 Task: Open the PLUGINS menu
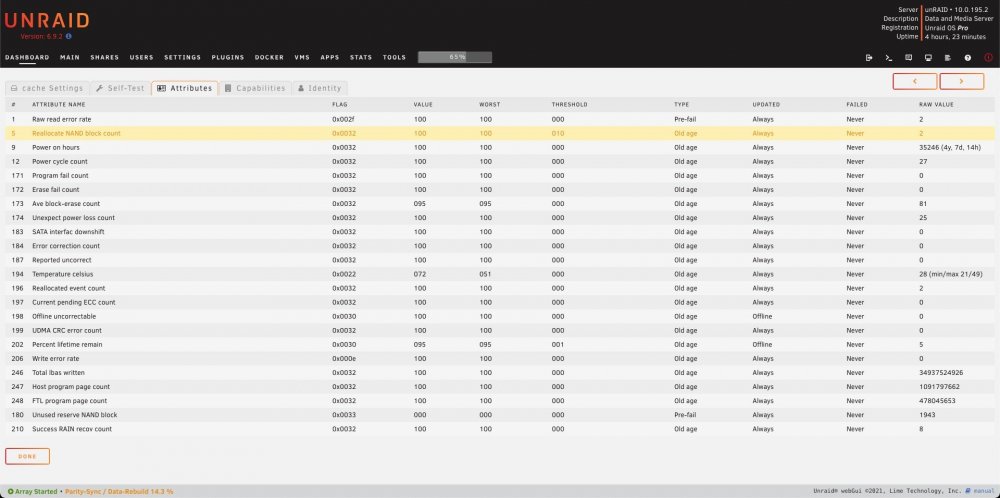228,57
